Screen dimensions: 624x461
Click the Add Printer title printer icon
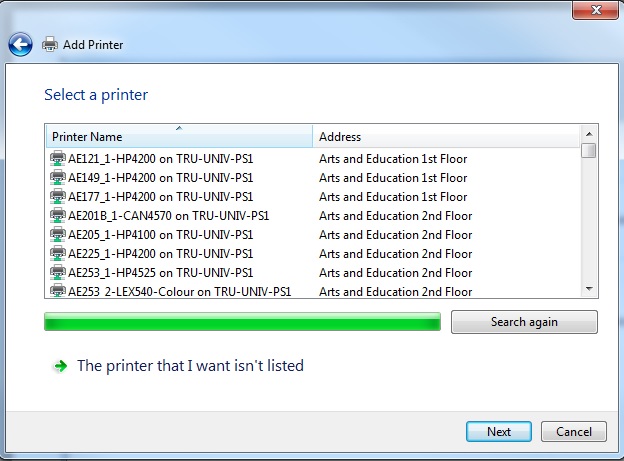click(50, 44)
